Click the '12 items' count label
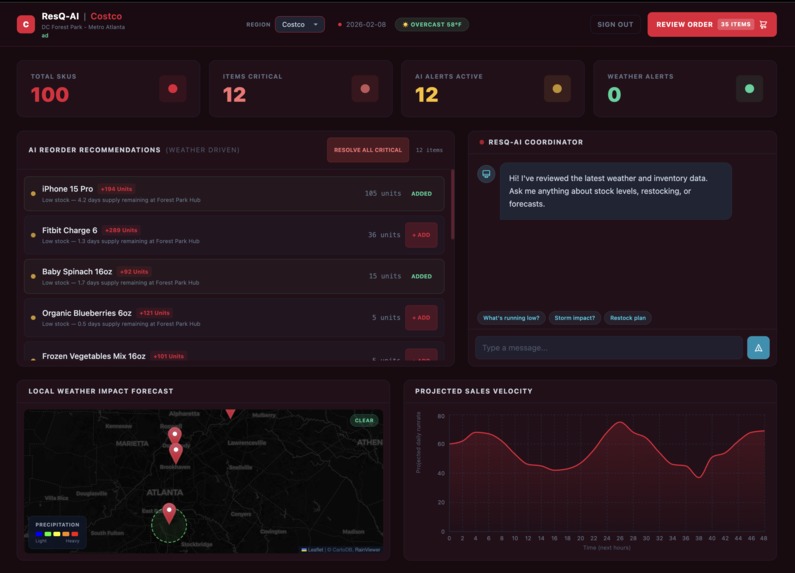The height and width of the screenshot is (573, 795). pyautogui.click(x=429, y=150)
